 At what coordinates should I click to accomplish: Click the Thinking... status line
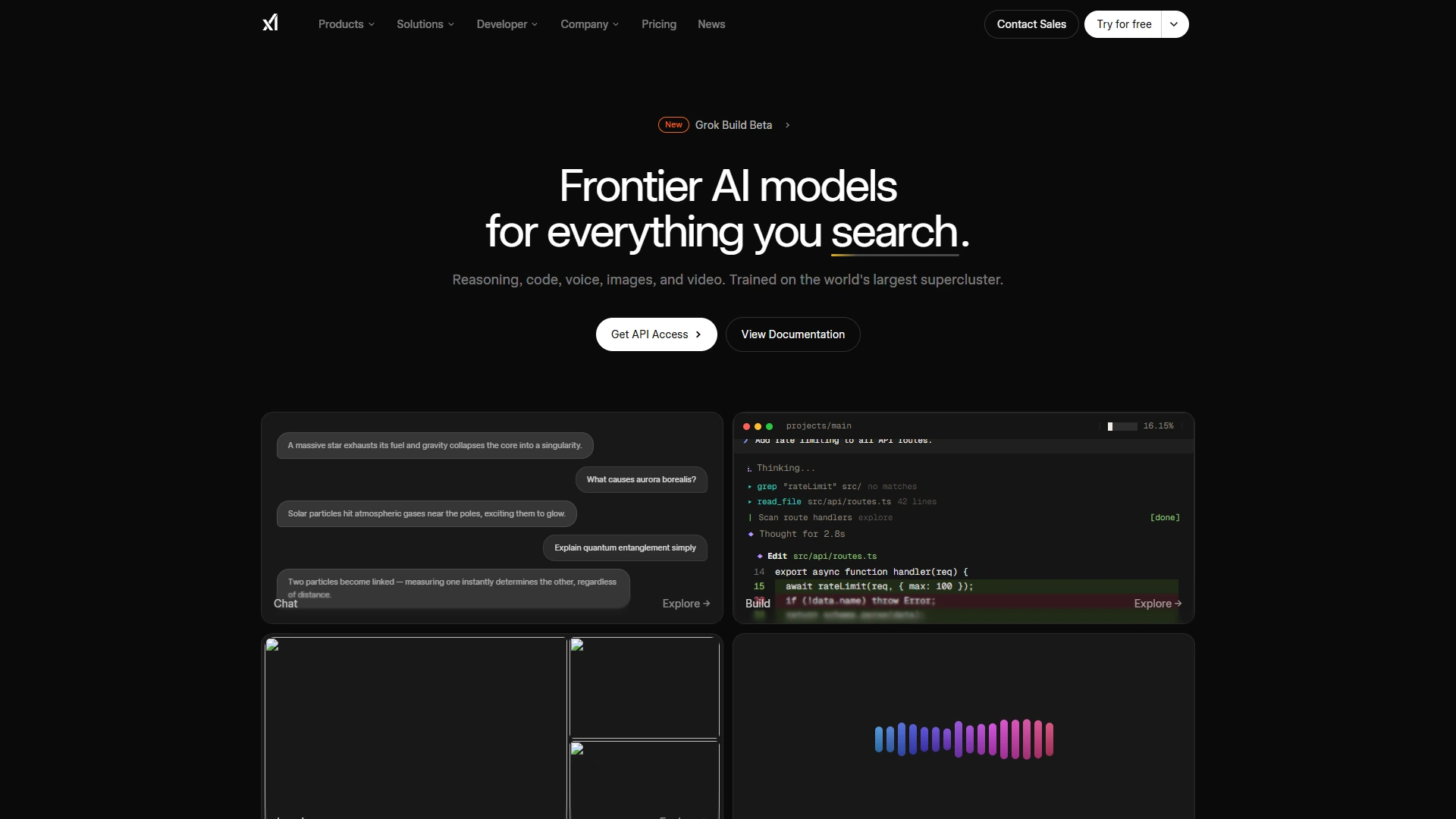781,469
